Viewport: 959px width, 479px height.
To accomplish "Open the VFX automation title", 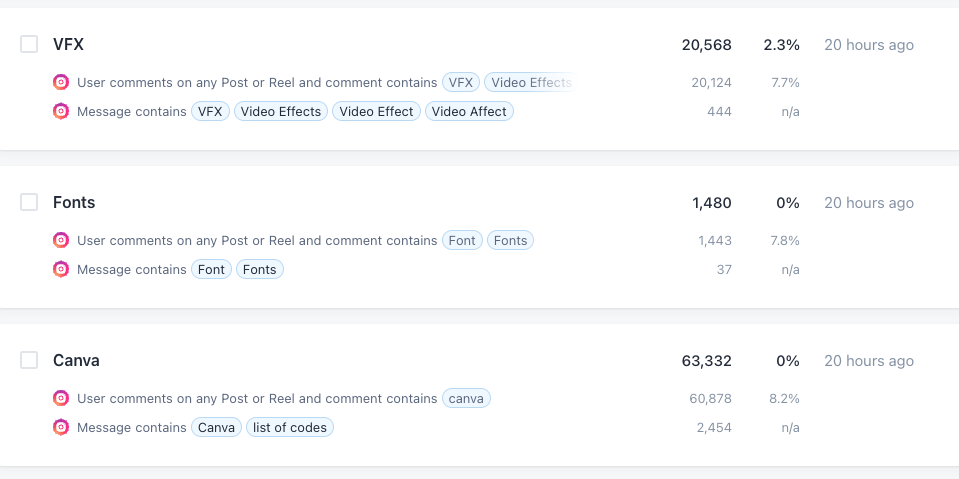I will 68,45.
